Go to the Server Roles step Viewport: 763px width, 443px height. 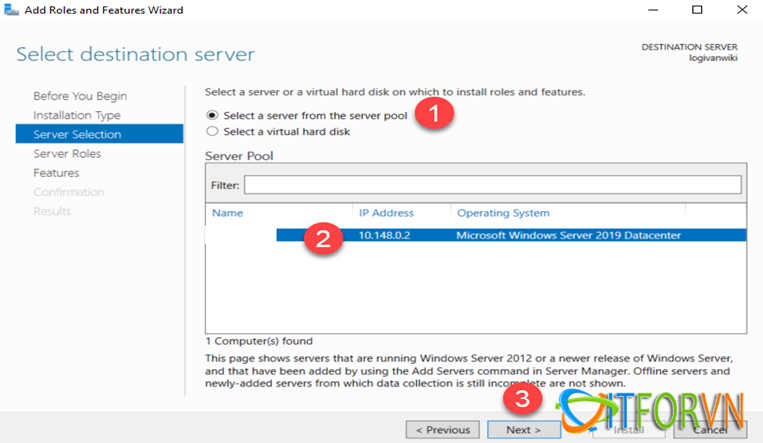[x=67, y=153]
